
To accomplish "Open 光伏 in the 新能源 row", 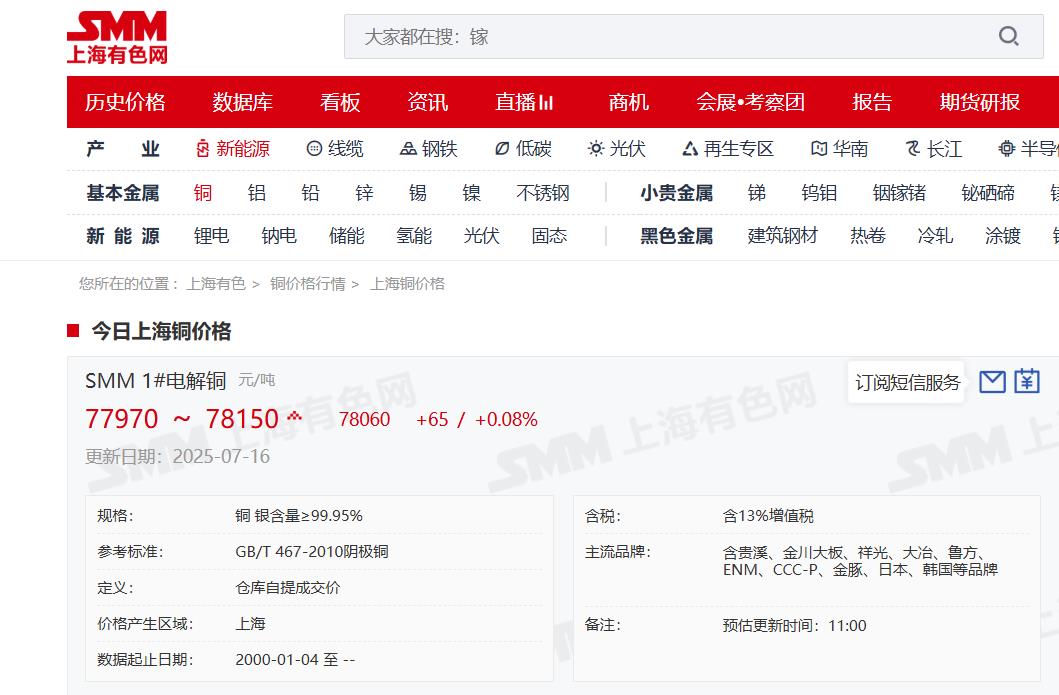I will tap(482, 236).
